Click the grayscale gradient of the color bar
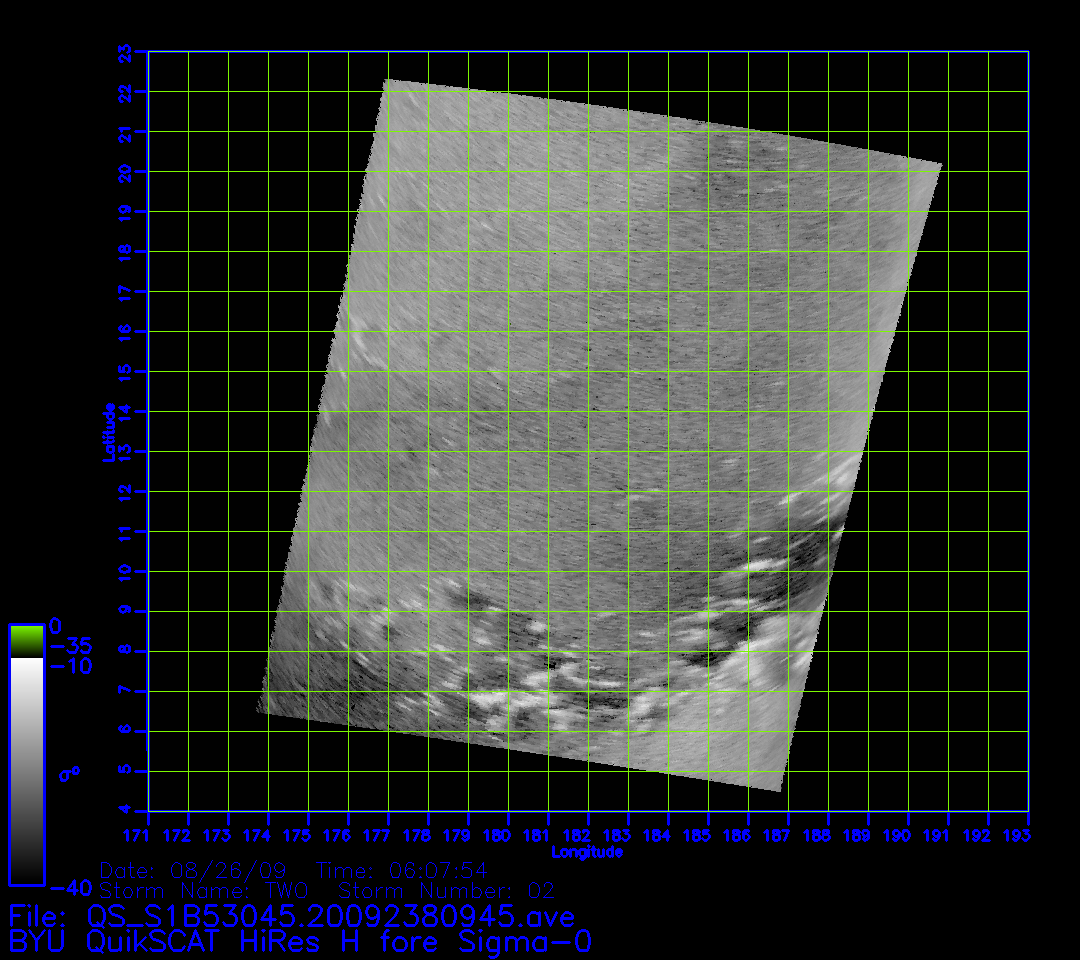The height and width of the screenshot is (960, 1080). 26,770
